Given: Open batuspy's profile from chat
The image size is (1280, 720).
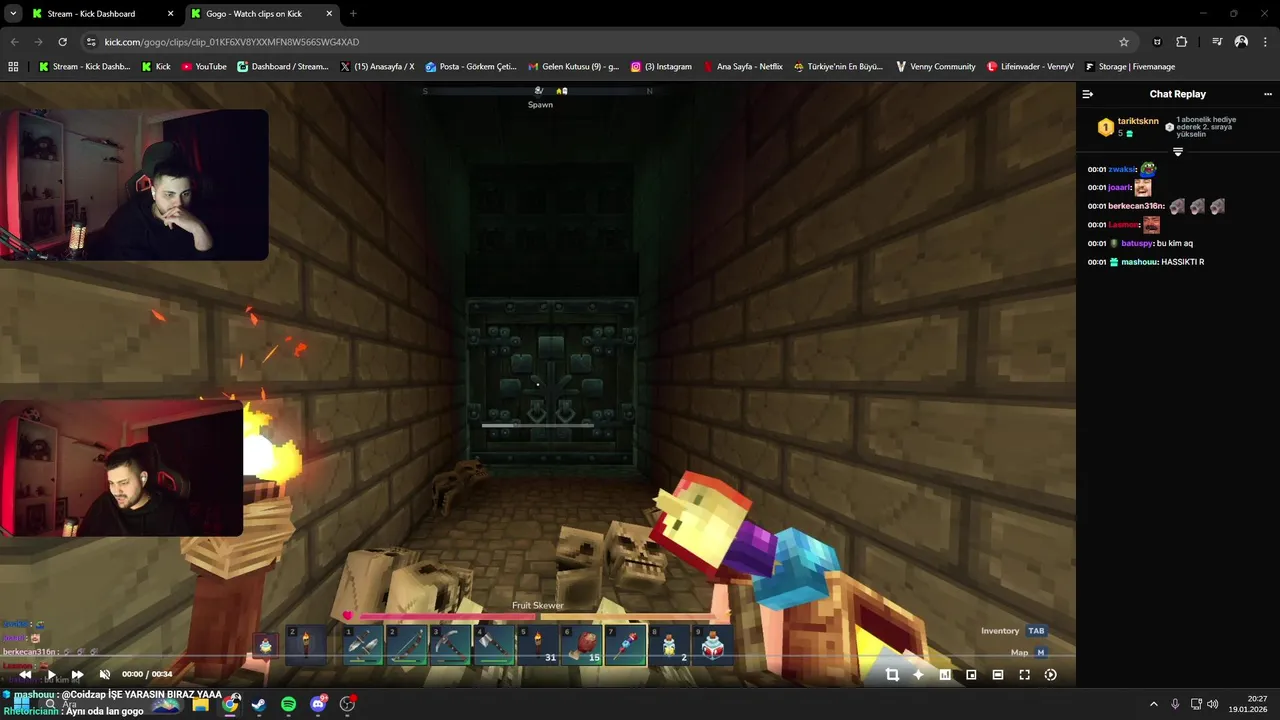Looking at the screenshot, I should click(1137, 243).
